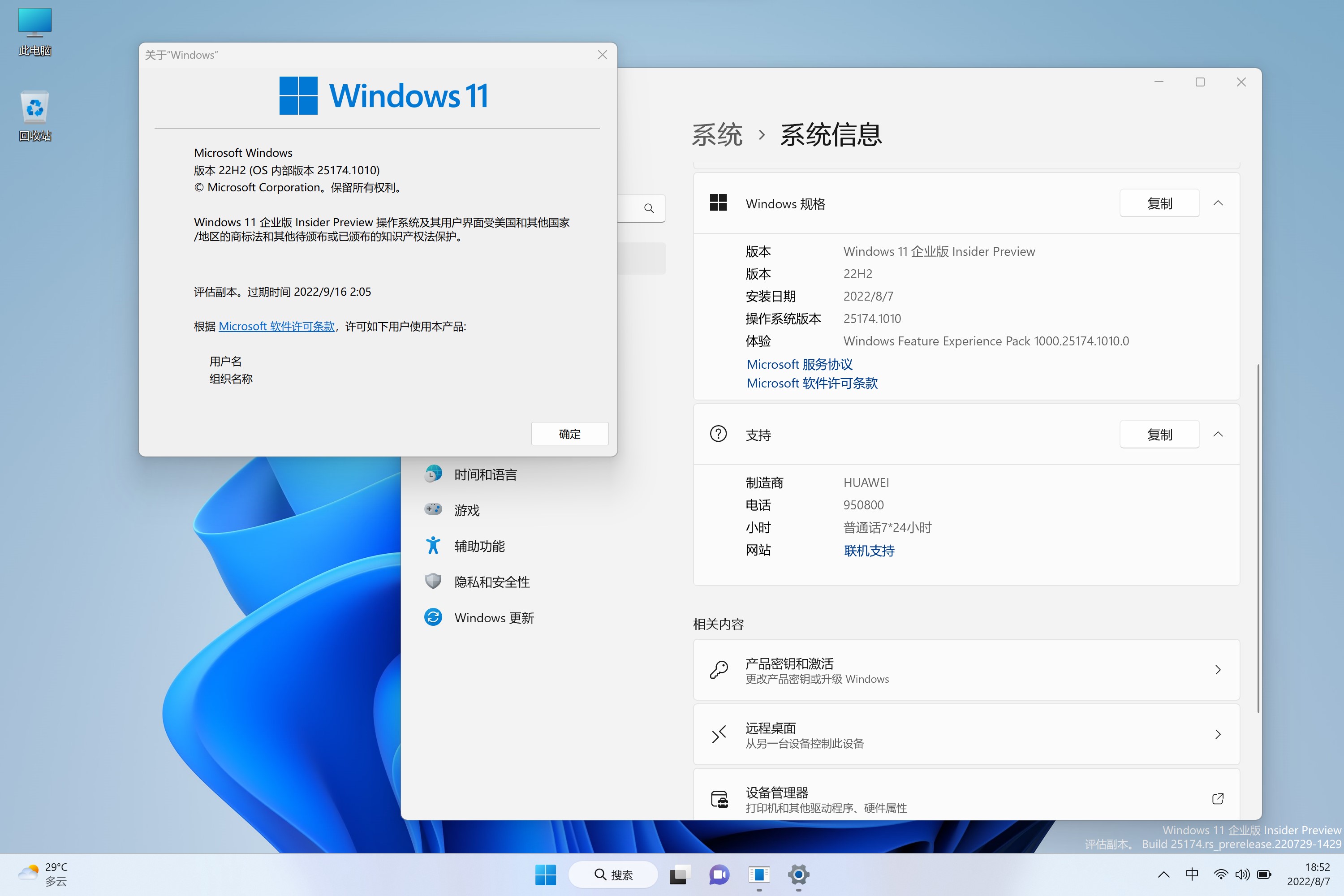Go back to 系统 breadcrumb
The image size is (1344, 896).
717,135
